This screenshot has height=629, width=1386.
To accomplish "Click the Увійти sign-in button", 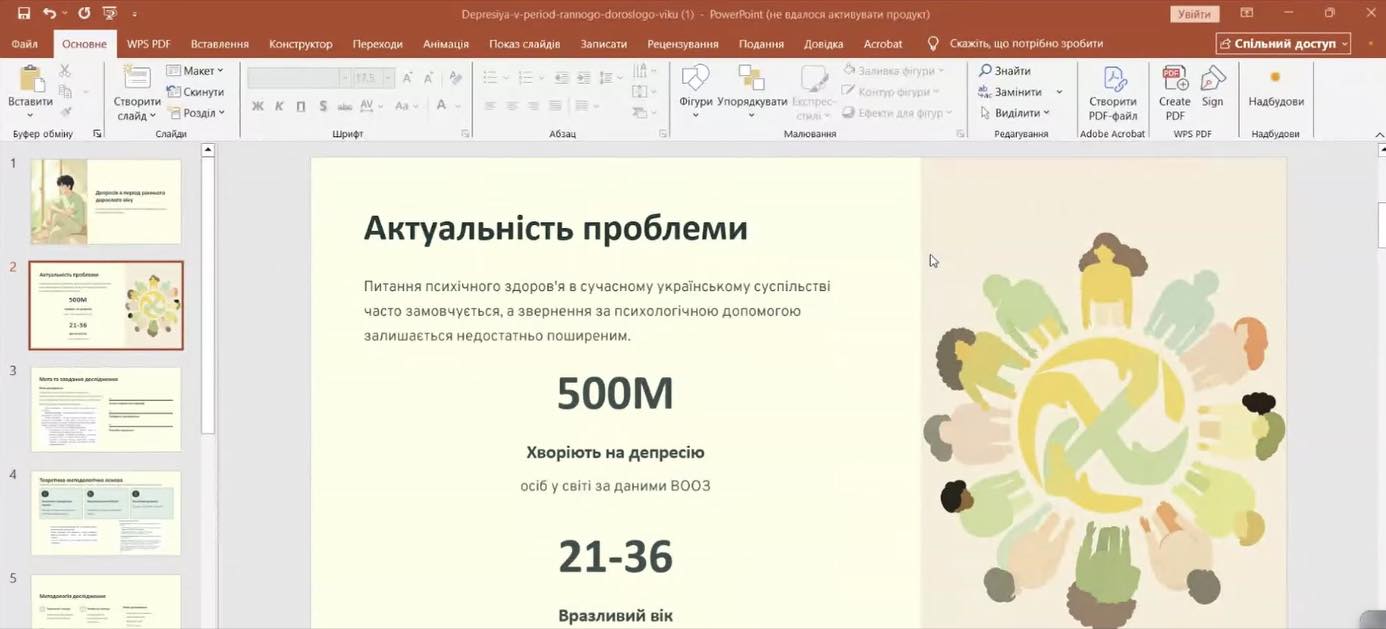I will 1194,14.
